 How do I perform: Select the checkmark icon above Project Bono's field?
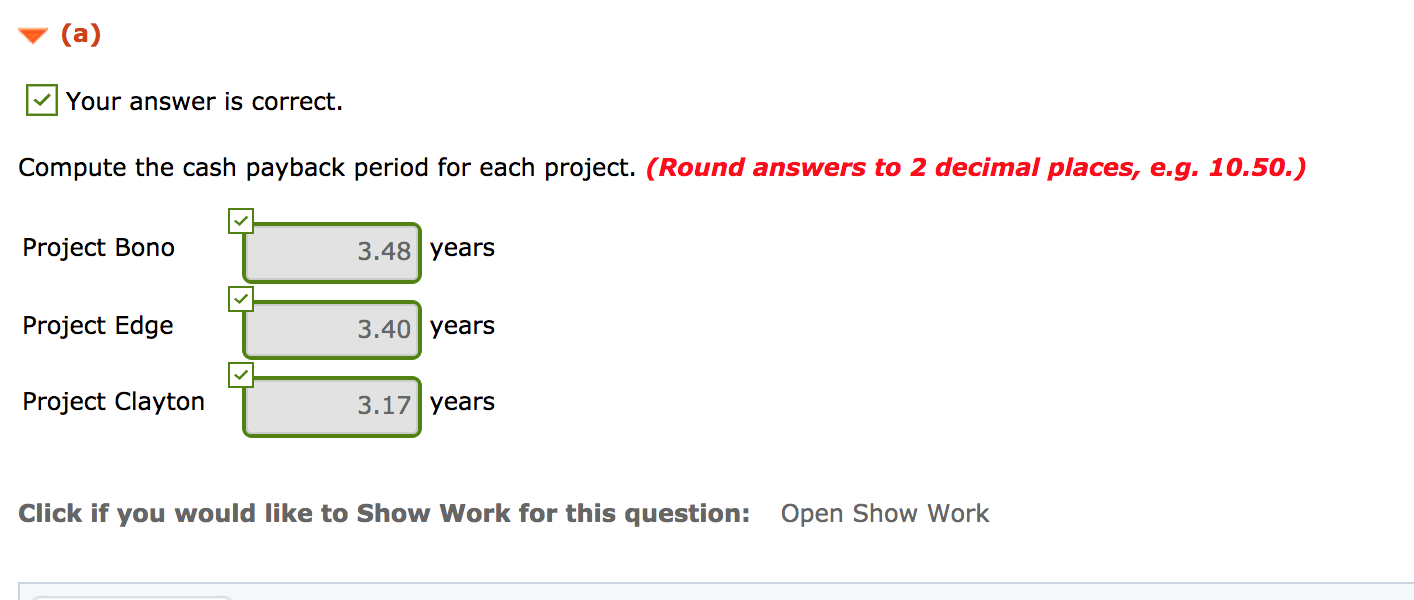pyautogui.click(x=240, y=220)
